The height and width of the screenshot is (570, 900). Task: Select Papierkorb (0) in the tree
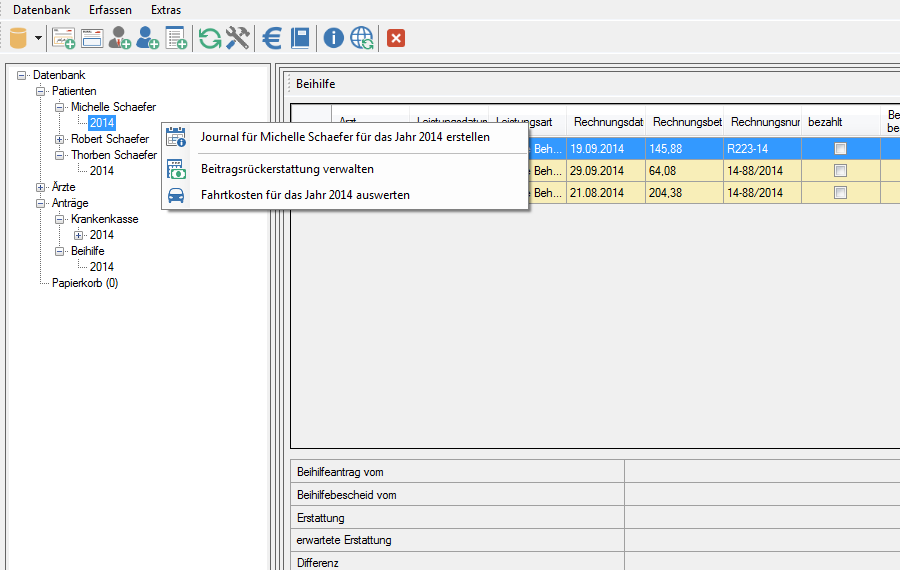(85, 283)
